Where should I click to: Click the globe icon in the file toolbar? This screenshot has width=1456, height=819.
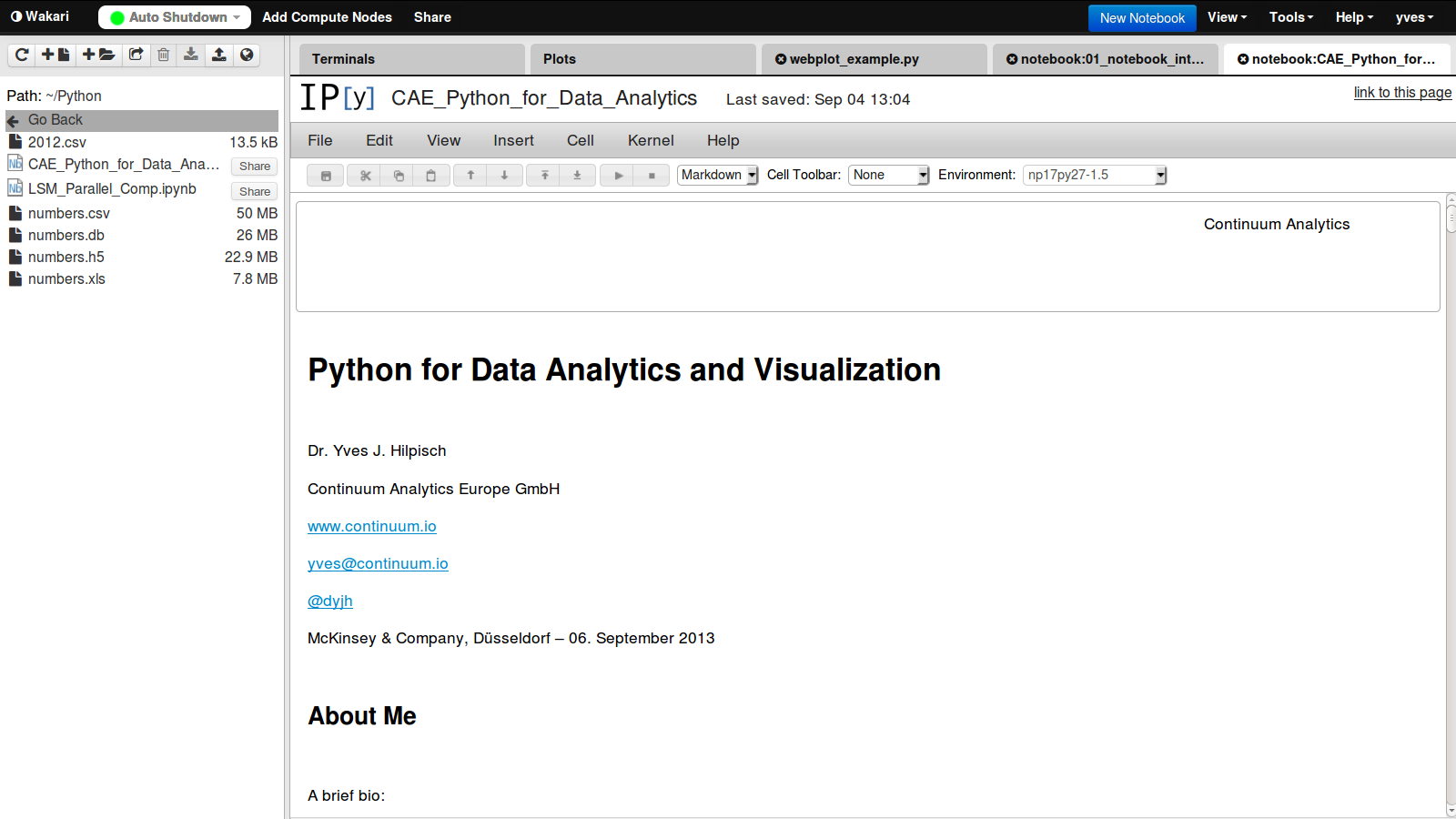tap(247, 55)
